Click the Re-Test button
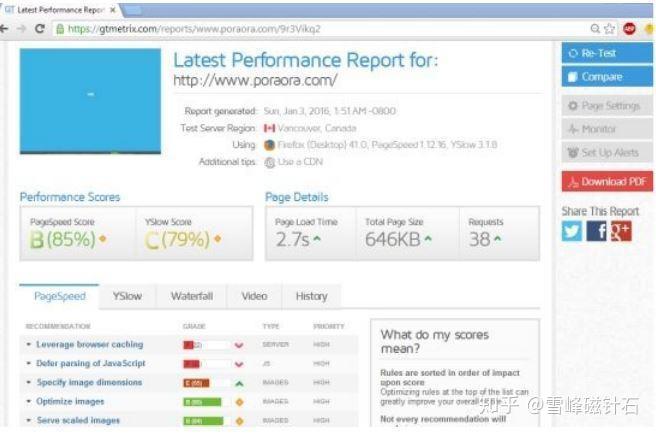 click(x=607, y=53)
